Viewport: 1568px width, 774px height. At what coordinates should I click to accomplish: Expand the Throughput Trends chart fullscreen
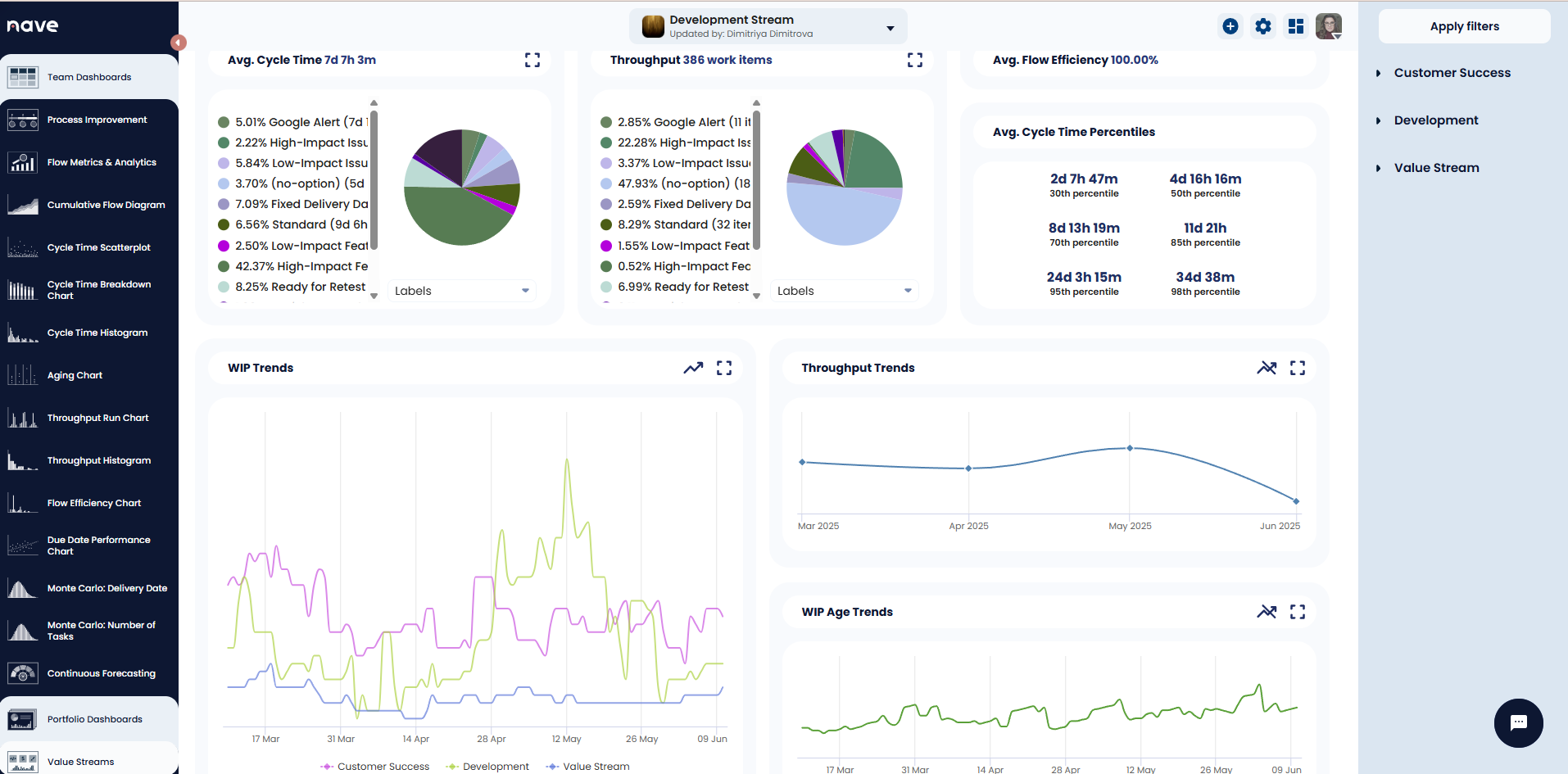point(1298,368)
